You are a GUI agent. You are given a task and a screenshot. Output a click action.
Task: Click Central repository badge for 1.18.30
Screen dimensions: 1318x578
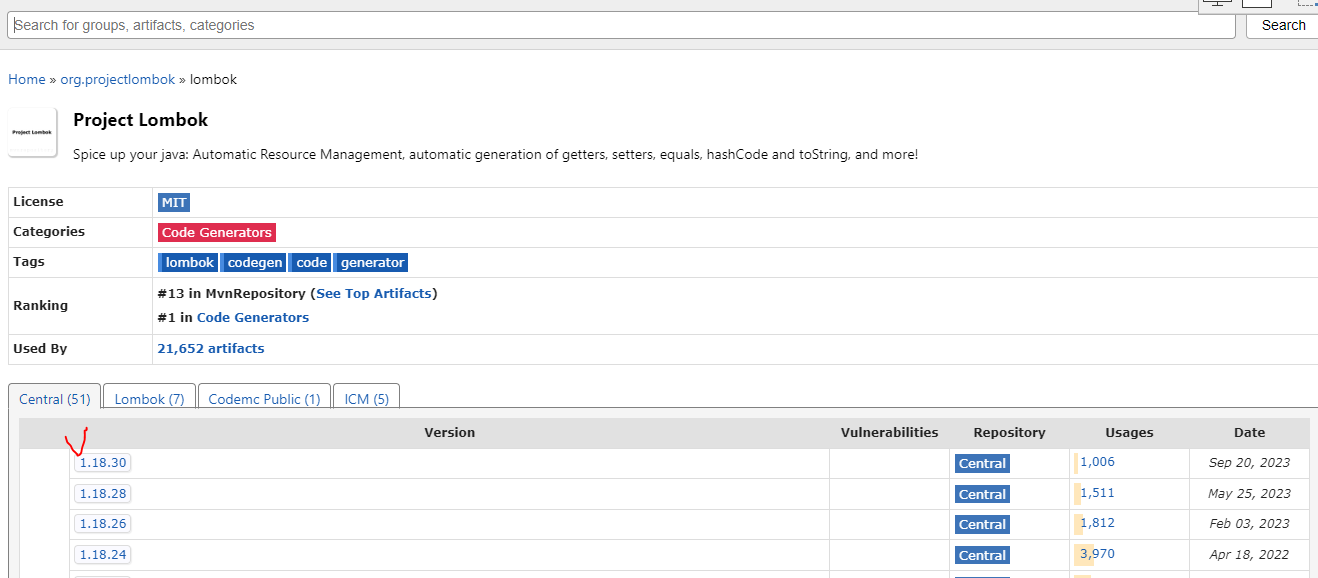pos(982,464)
